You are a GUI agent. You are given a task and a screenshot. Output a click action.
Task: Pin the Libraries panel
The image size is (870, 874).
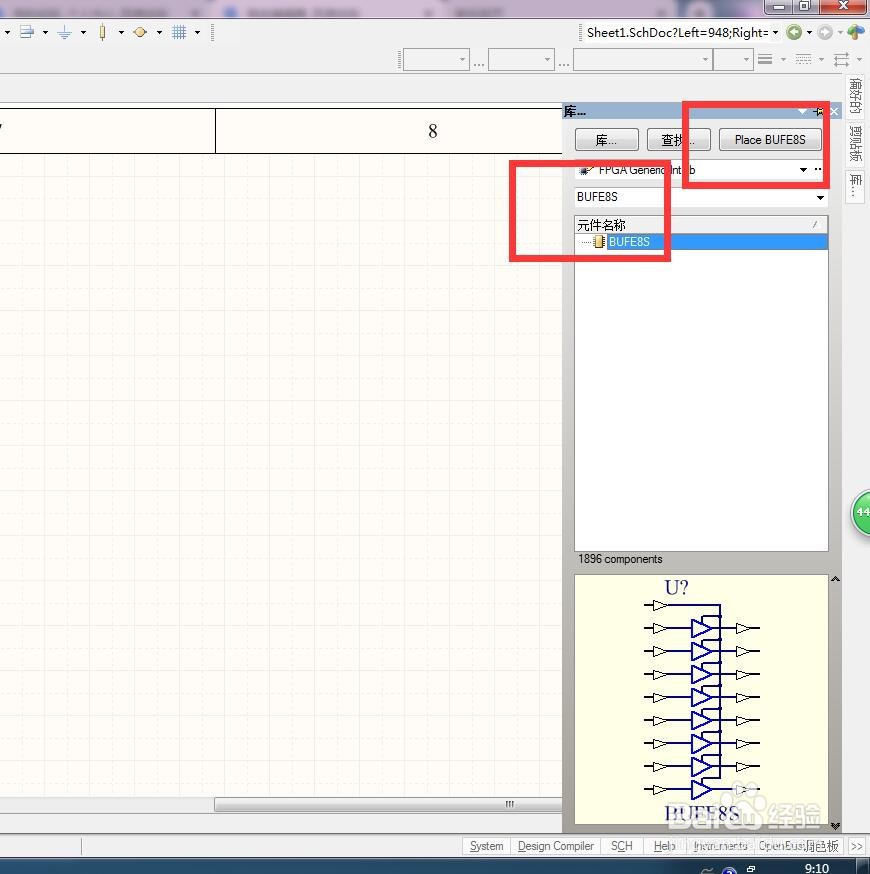pyautogui.click(x=819, y=111)
